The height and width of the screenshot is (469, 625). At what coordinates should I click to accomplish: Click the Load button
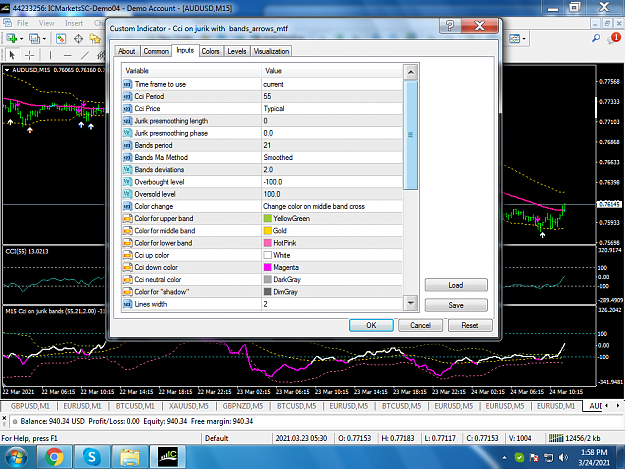pyautogui.click(x=456, y=285)
